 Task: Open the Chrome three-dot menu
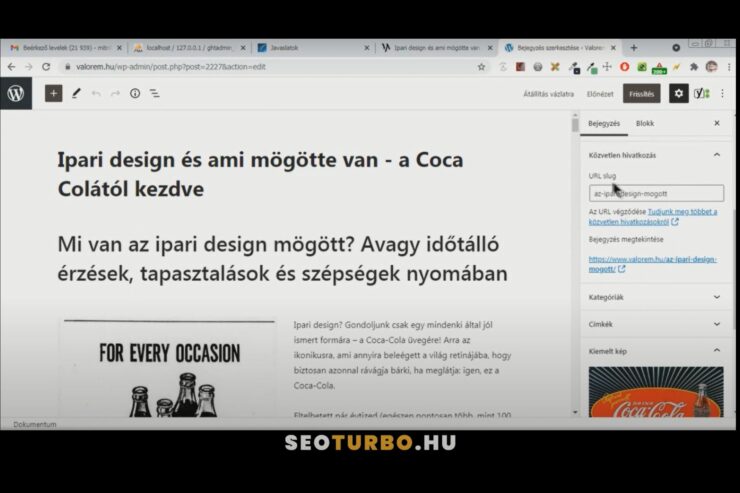tap(730, 67)
